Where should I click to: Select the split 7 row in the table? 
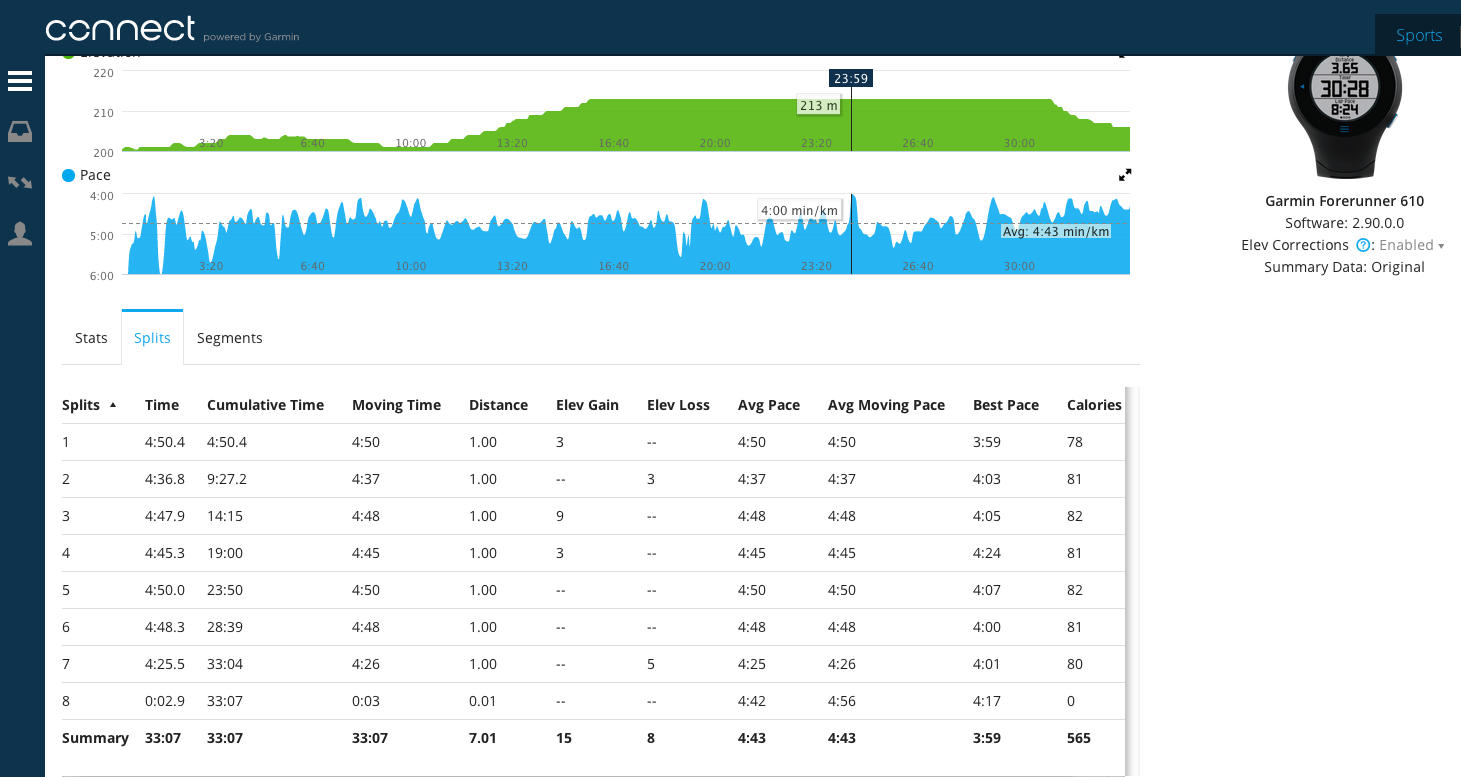click(x=590, y=664)
